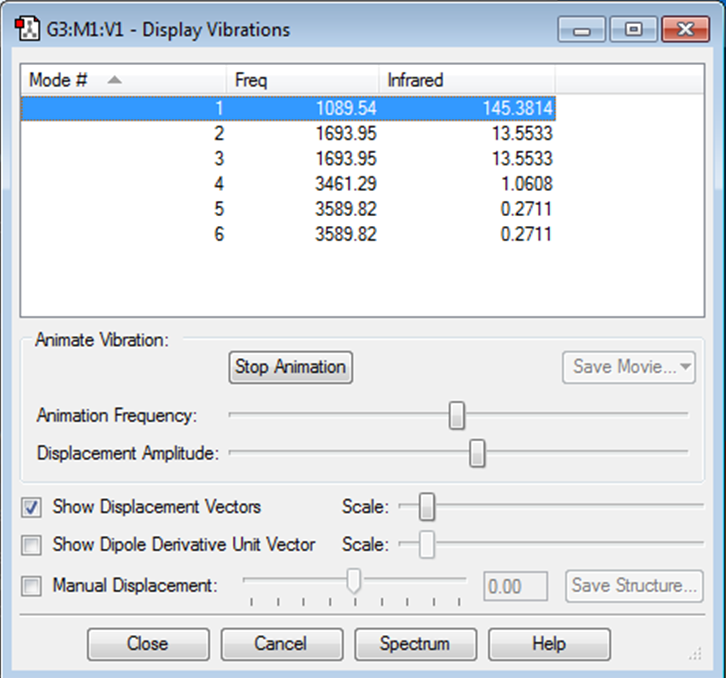Viewport: 726px width, 678px height.
Task: Click the Manual Displacement slider handle
Action: click(354, 581)
